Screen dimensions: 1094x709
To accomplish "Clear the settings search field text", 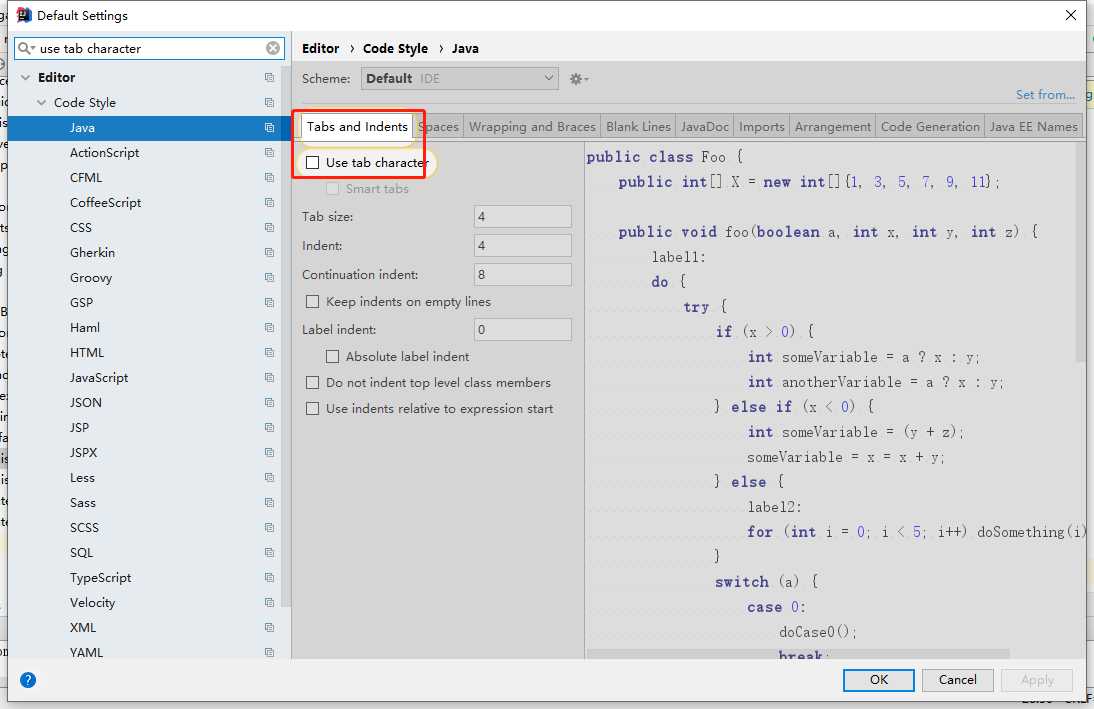I will pos(273,48).
